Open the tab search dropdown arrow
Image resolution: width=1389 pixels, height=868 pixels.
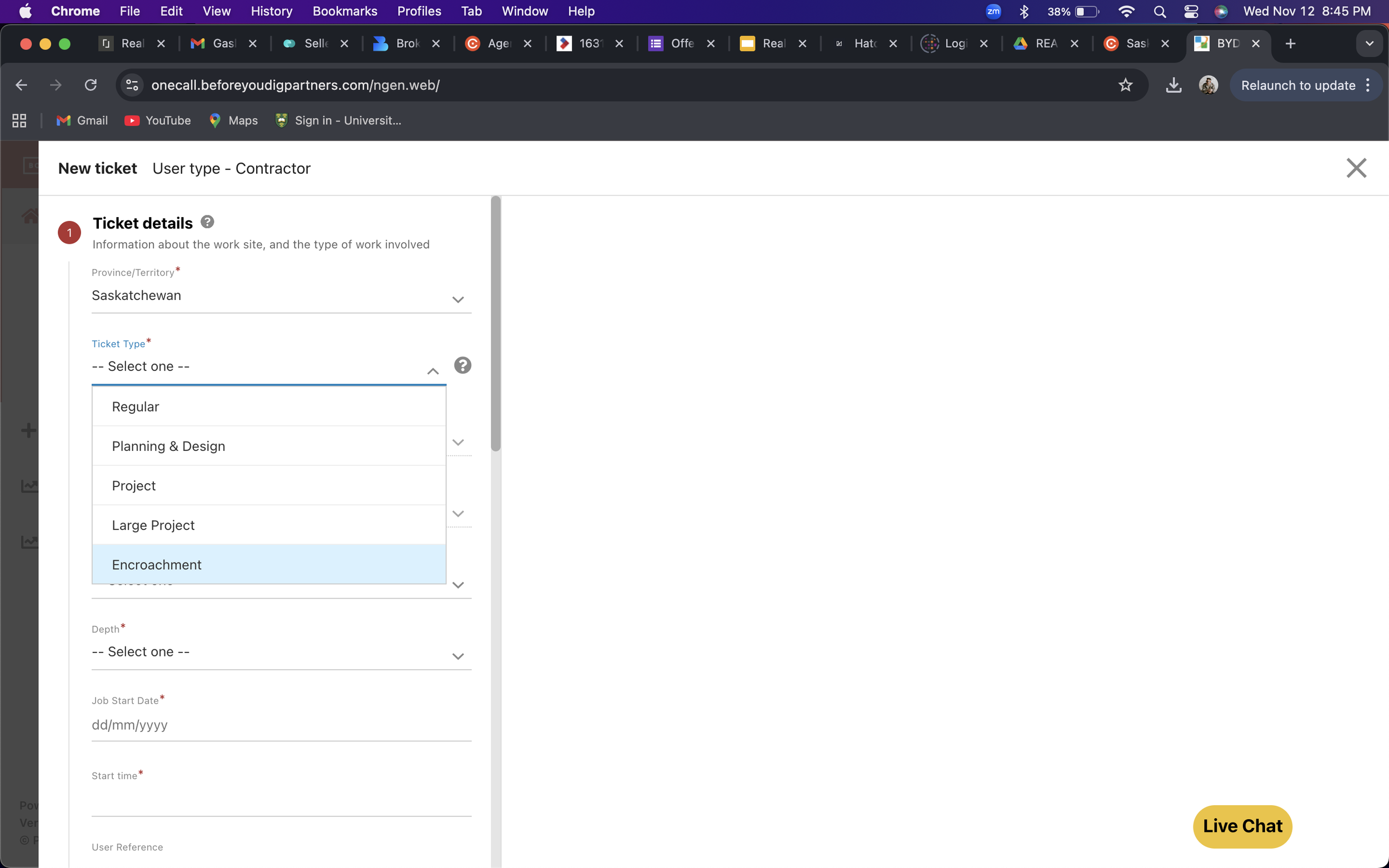(1369, 44)
